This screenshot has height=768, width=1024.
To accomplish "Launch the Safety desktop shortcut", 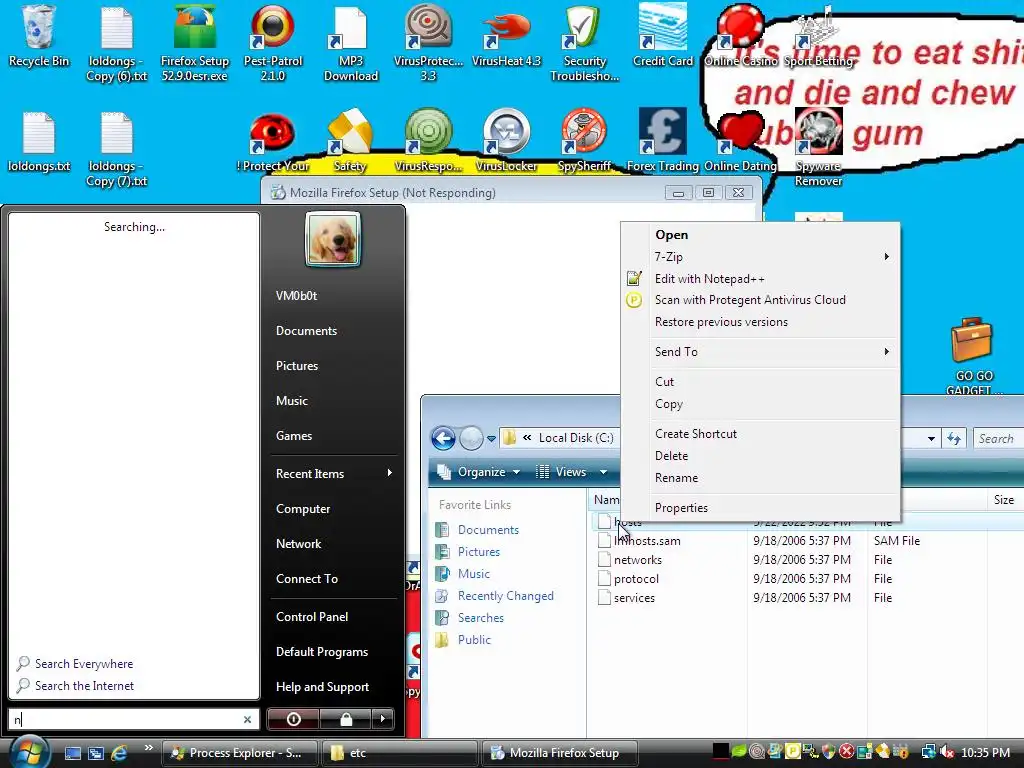I will click(x=350, y=142).
